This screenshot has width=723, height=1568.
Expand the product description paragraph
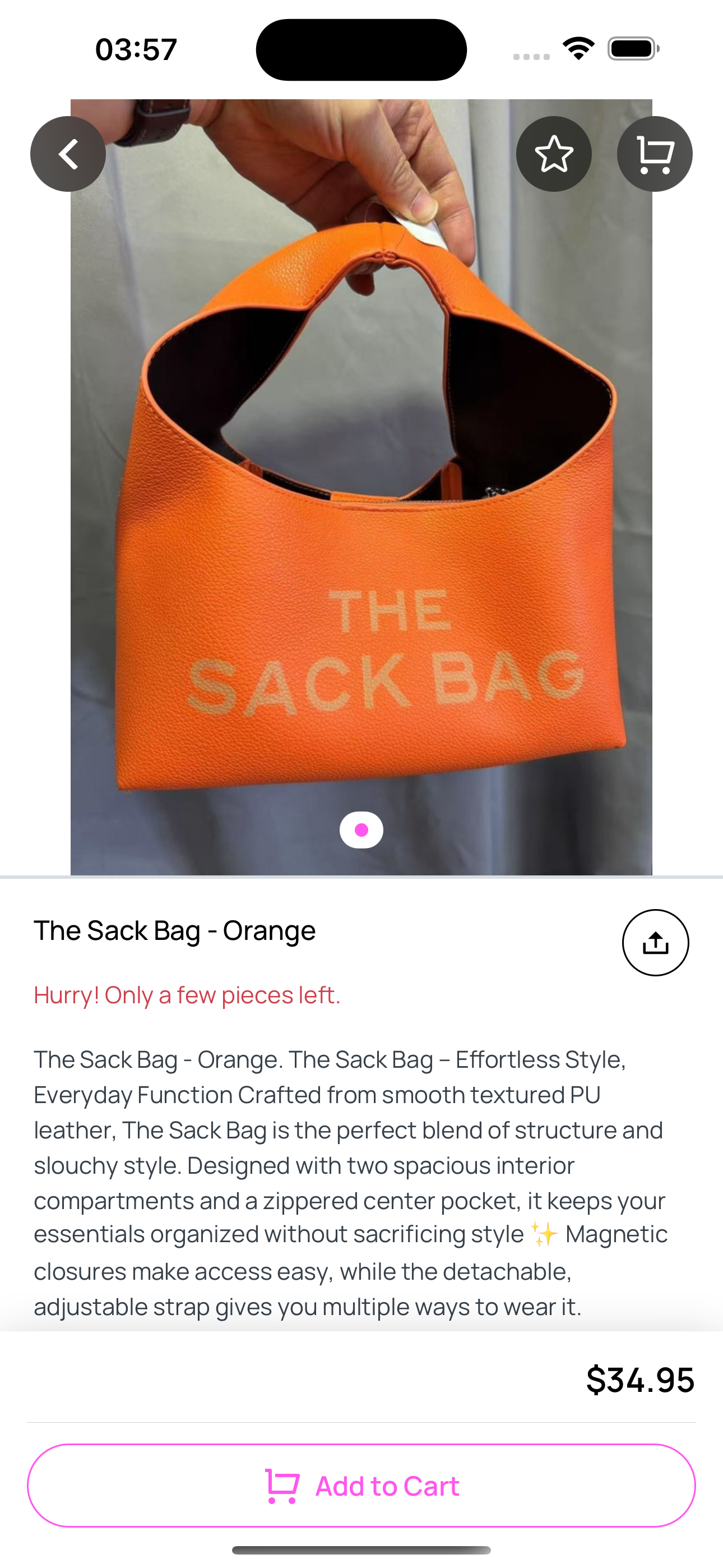(350, 1183)
